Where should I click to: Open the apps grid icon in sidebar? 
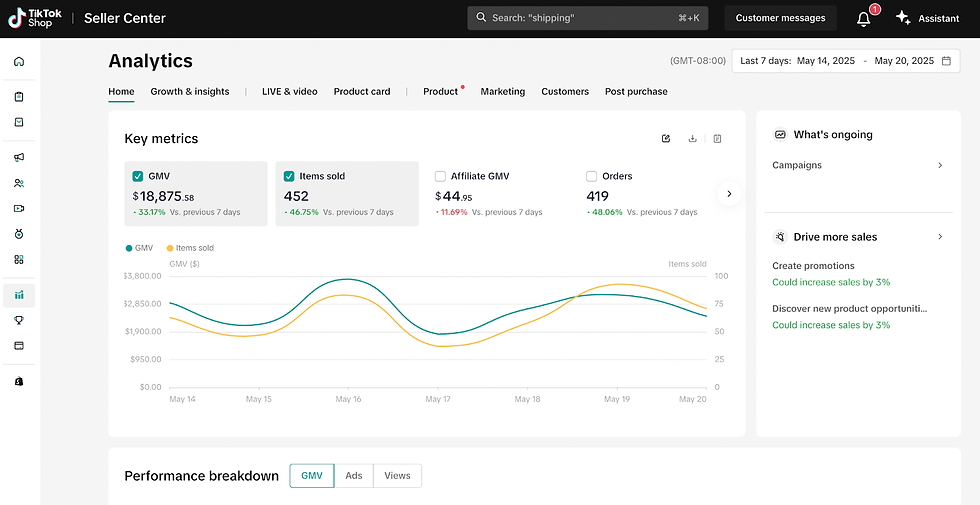click(19, 259)
